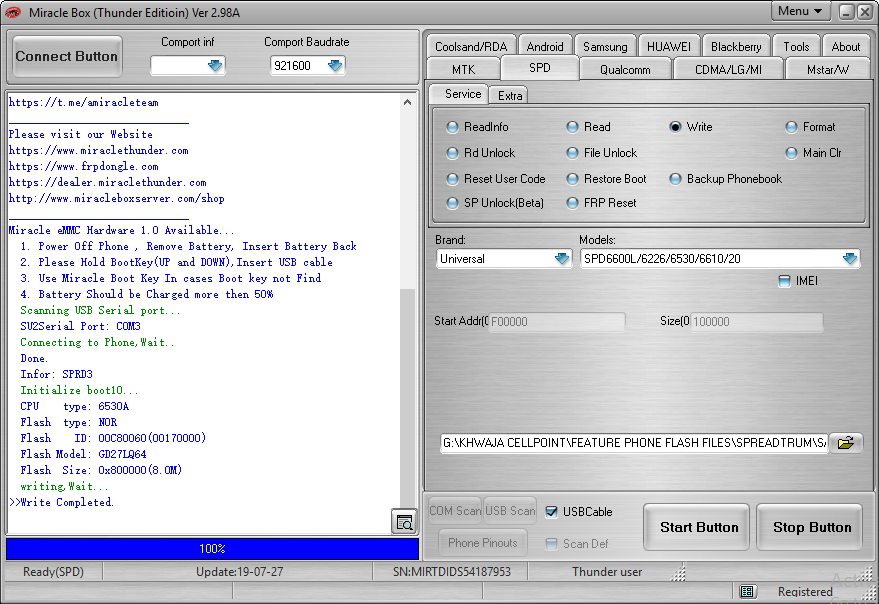This screenshot has height=604, width=879.
Task: Open the About tab
Action: 845,47
